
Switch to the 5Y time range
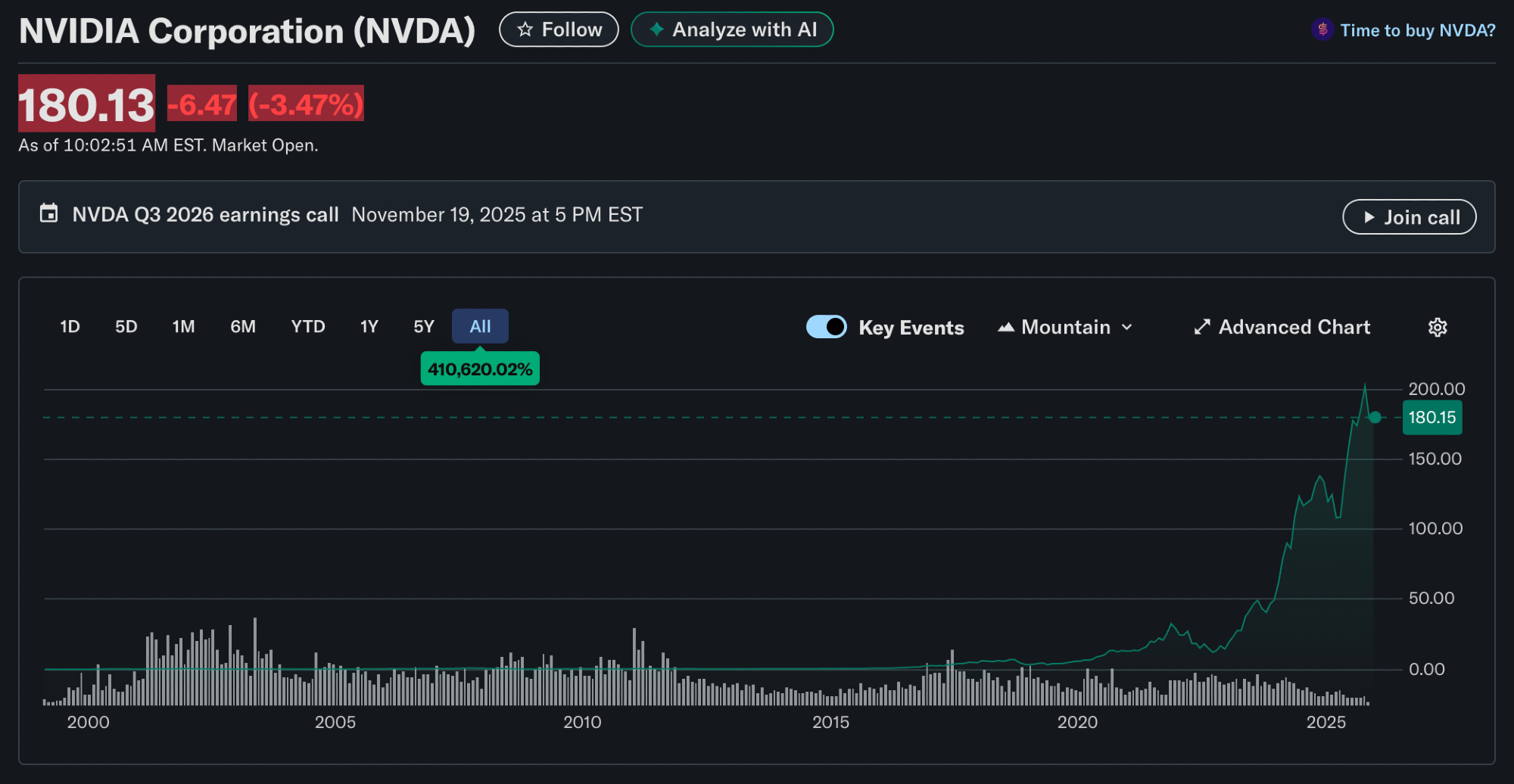(x=423, y=326)
